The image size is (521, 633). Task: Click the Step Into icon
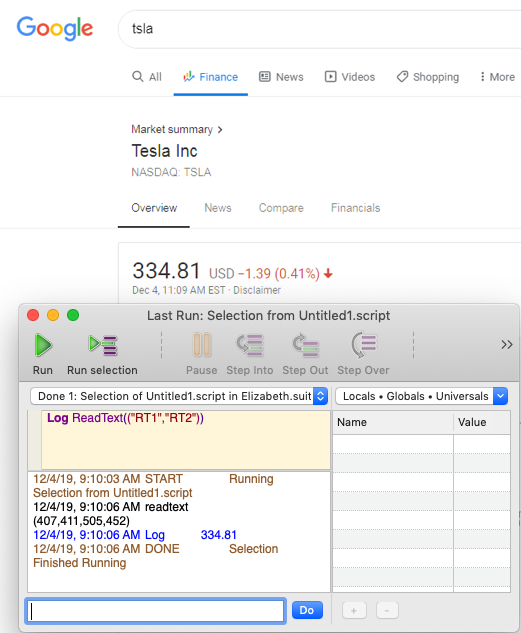(250, 345)
